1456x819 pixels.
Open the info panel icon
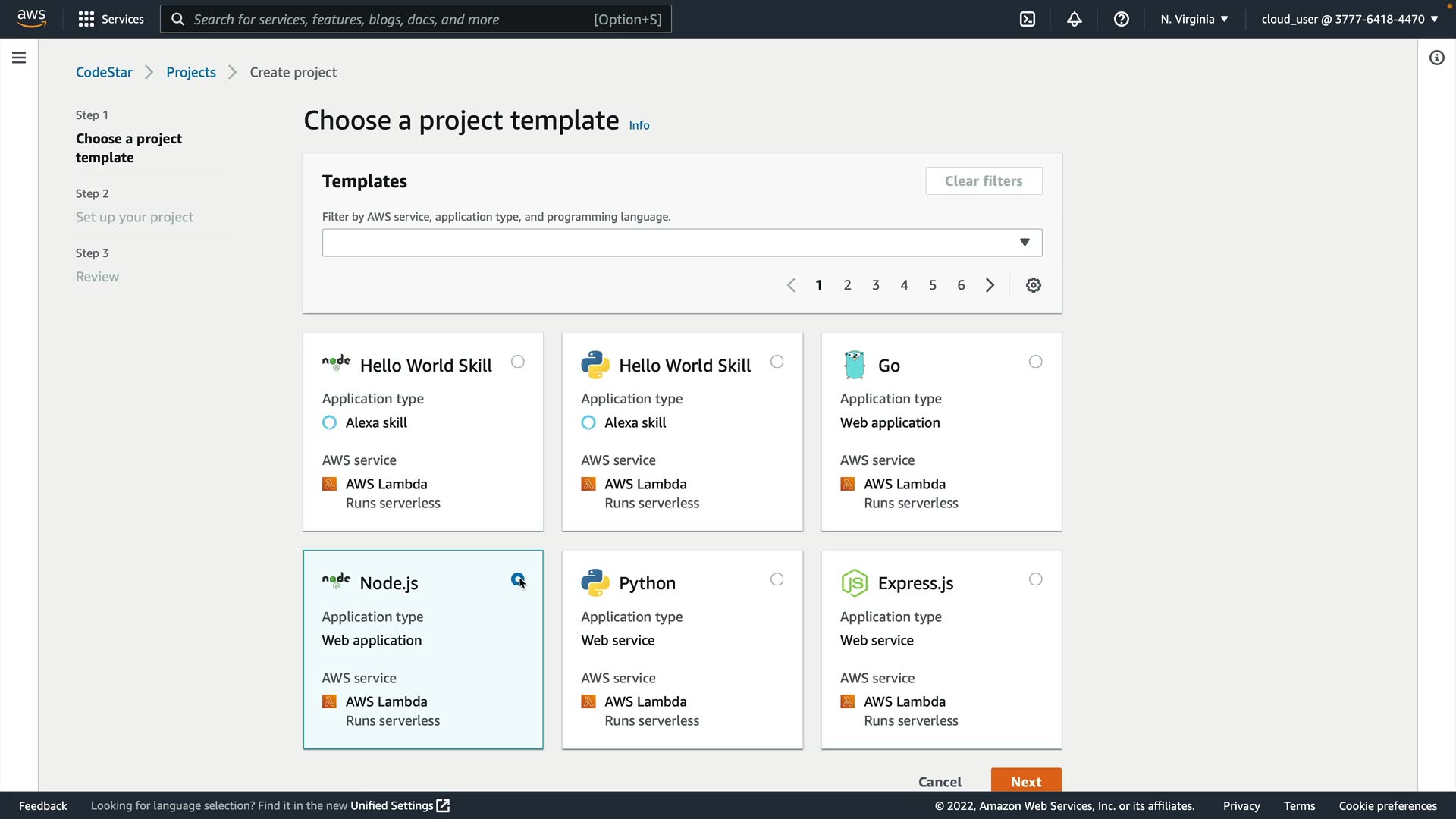(x=1437, y=58)
